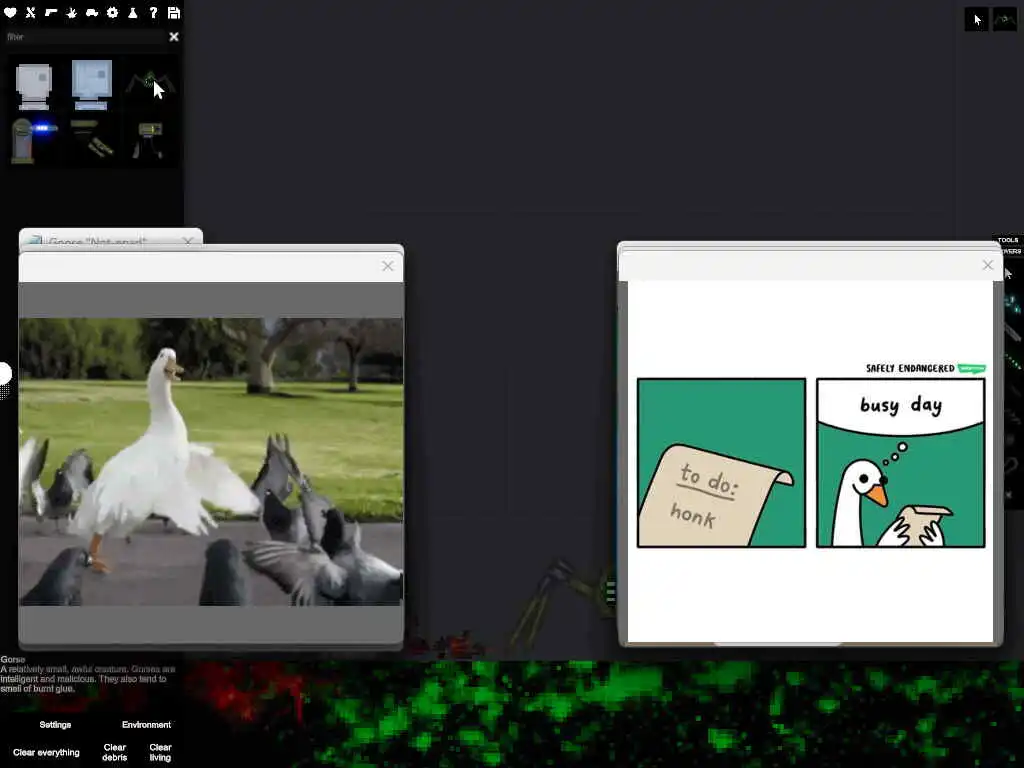The height and width of the screenshot is (768, 1024).
Task: Click the white goose and pigeons photo
Action: pyautogui.click(x=211, y=462)
